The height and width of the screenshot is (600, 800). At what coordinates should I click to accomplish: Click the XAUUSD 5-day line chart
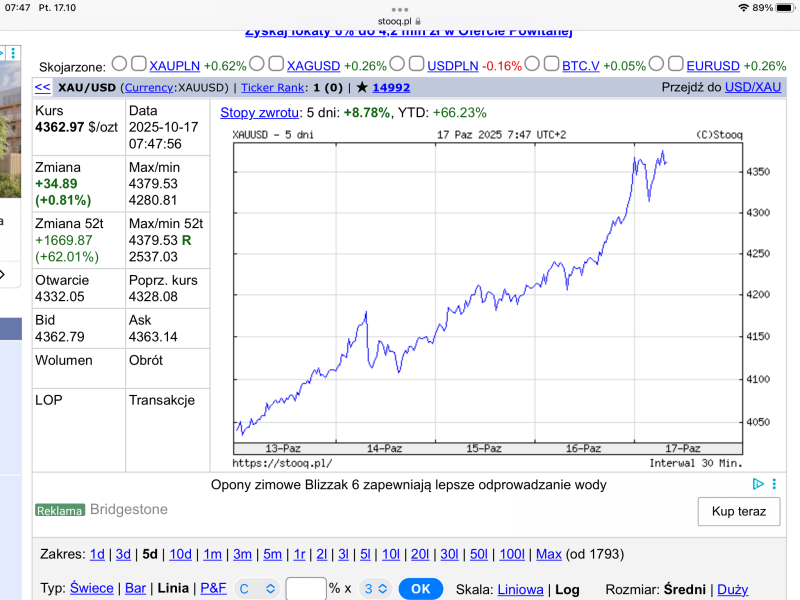tap(485, 290)
